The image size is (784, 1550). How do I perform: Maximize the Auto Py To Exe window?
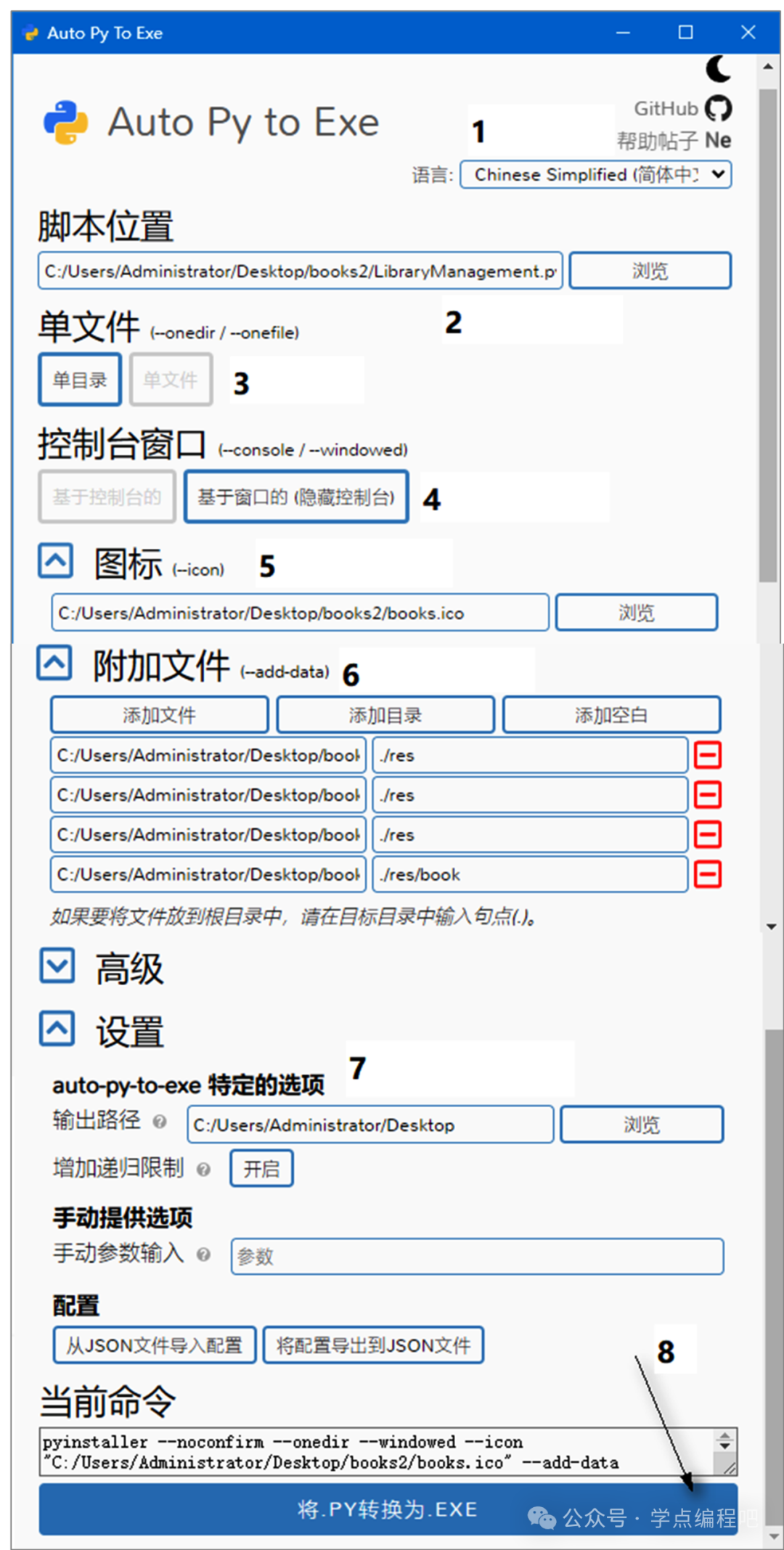click(685, 32)
